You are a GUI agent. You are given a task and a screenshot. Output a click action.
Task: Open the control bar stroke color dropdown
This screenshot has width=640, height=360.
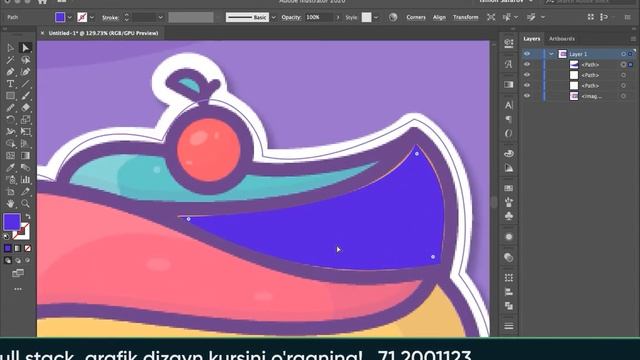92,18
